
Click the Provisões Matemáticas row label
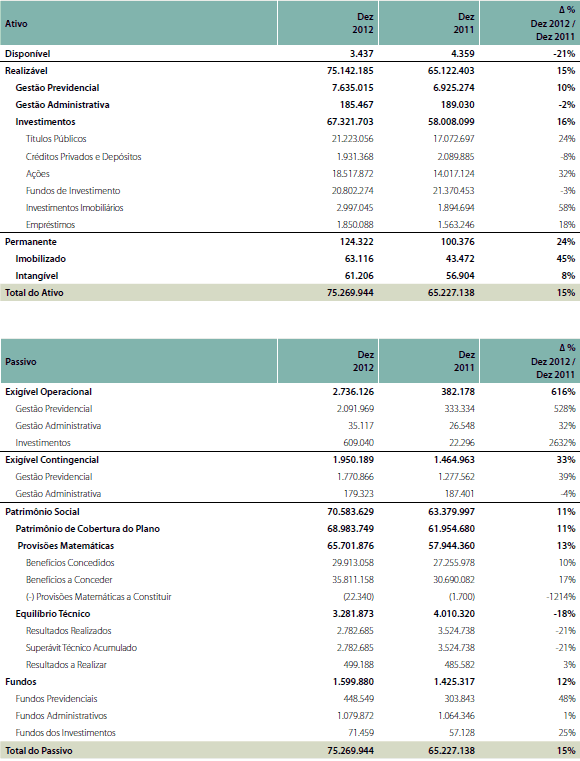coord(66,546)
